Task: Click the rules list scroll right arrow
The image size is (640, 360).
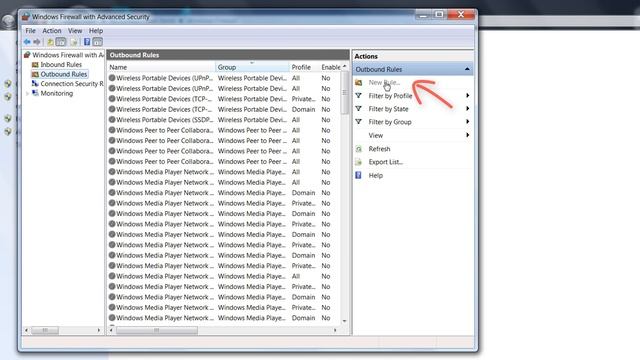Action: click(x=336, y=330)
